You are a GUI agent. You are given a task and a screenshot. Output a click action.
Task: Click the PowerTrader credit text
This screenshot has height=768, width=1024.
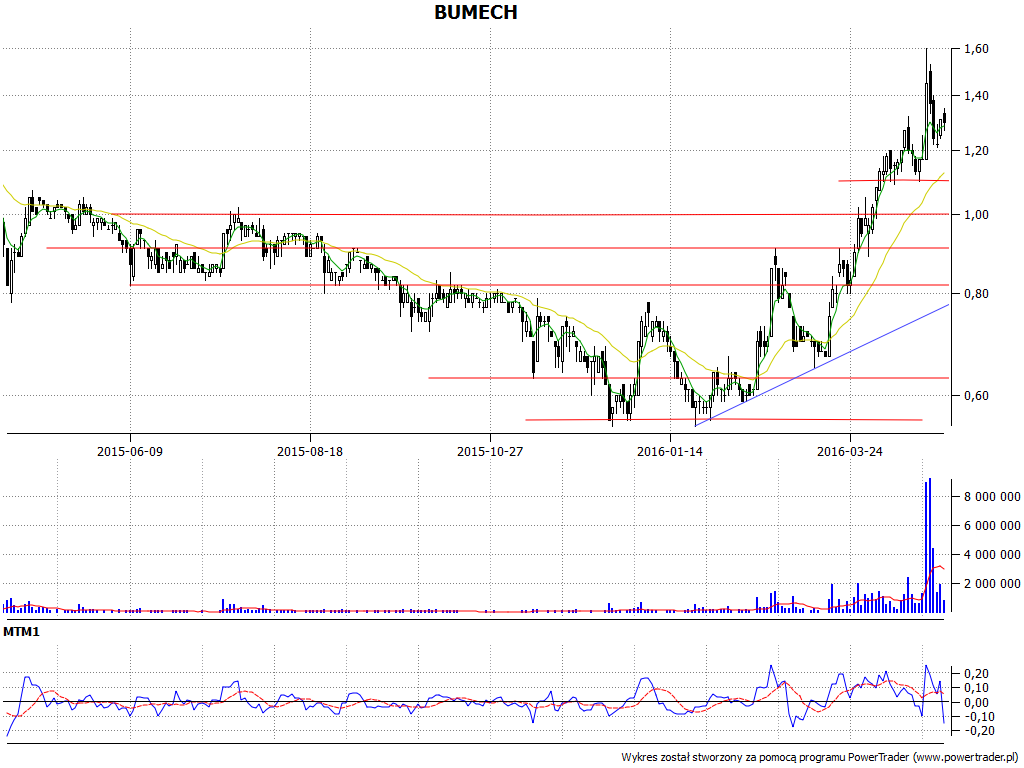click(819, 758)
